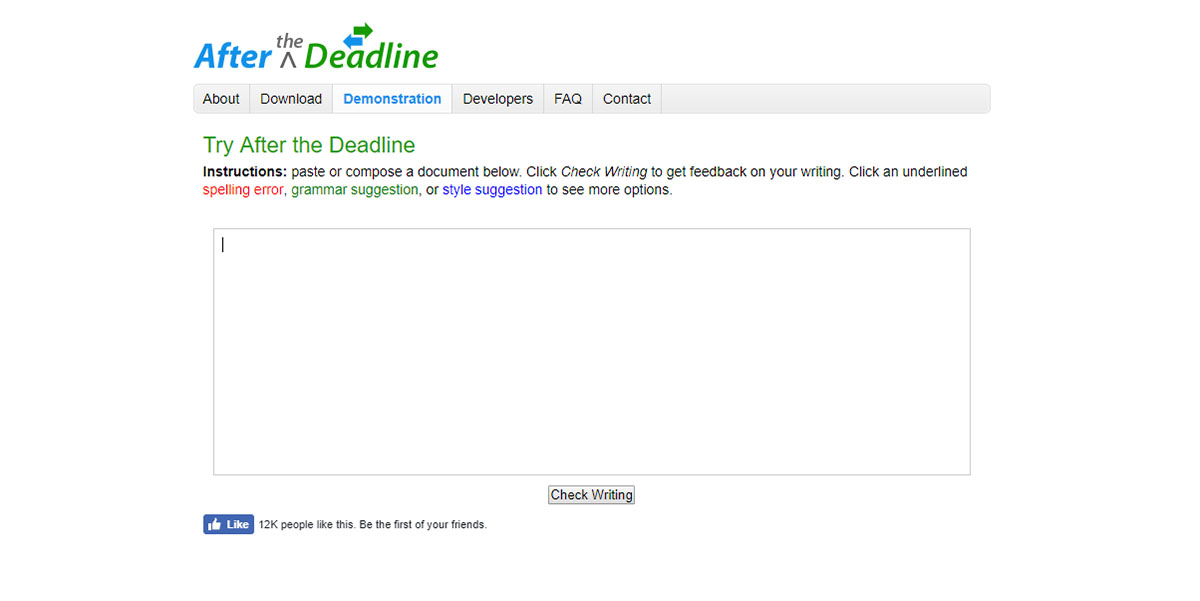Screen dimensions: 1200x601
Task: Click the caret insertion mark under 'the' in logo
Action: pos(289,59)
